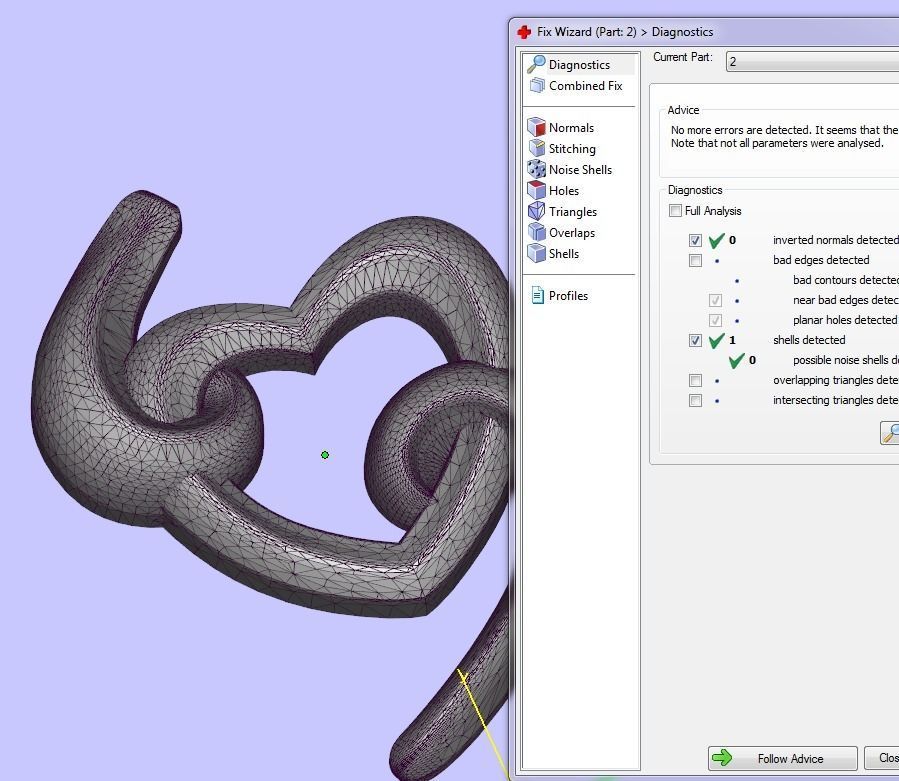Click the 'bad contours detected' label
Viewport: 899px width, 781px height.
tap(846, 280)
